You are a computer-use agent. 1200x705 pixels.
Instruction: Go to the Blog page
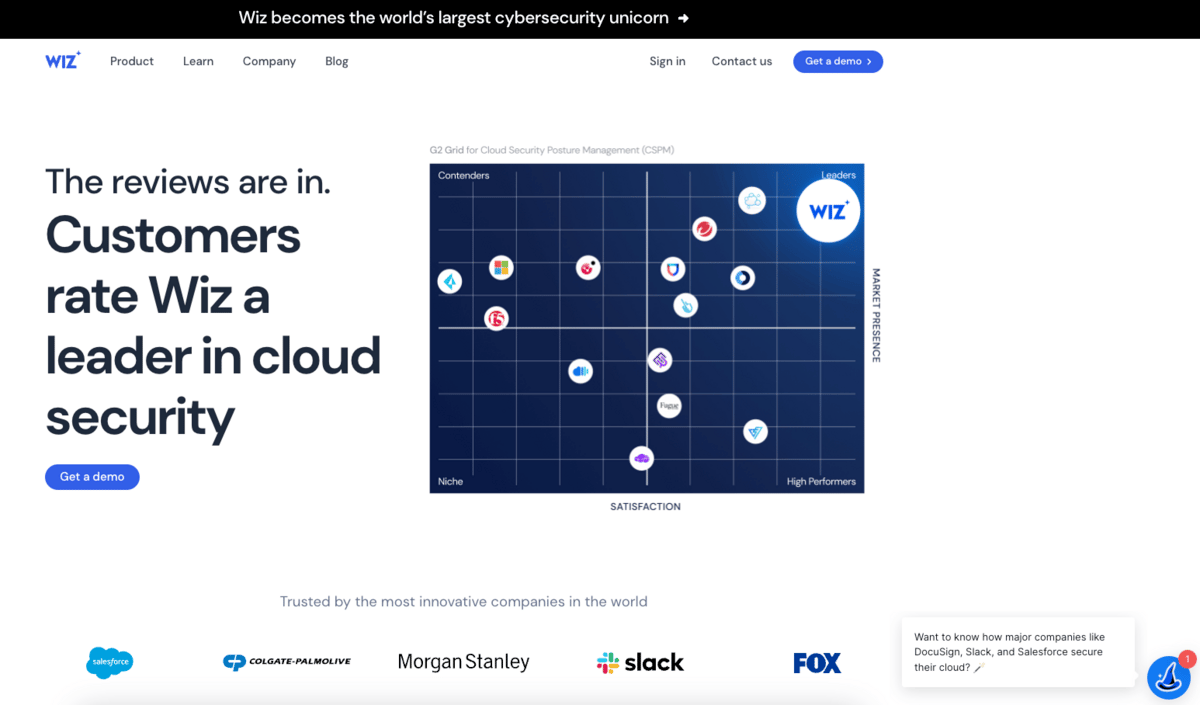(337, 61)
